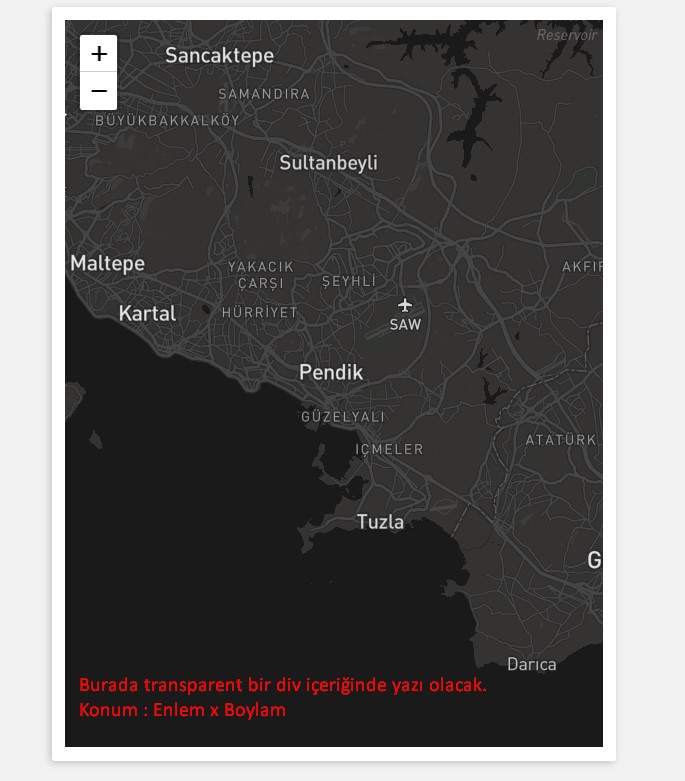Select the Kartal district label
This screenshot has height=781, width=685.
(x=147, y=313)
